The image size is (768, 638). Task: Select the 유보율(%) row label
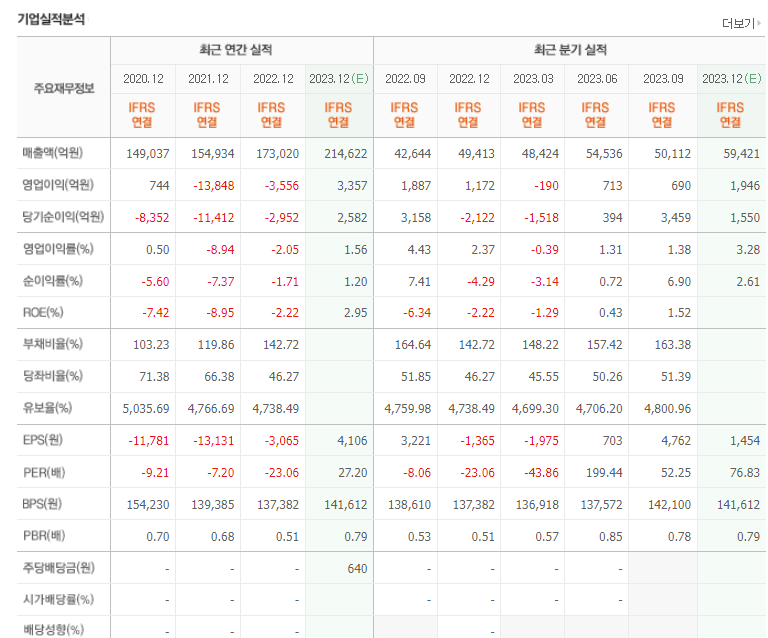coord(47,408)
